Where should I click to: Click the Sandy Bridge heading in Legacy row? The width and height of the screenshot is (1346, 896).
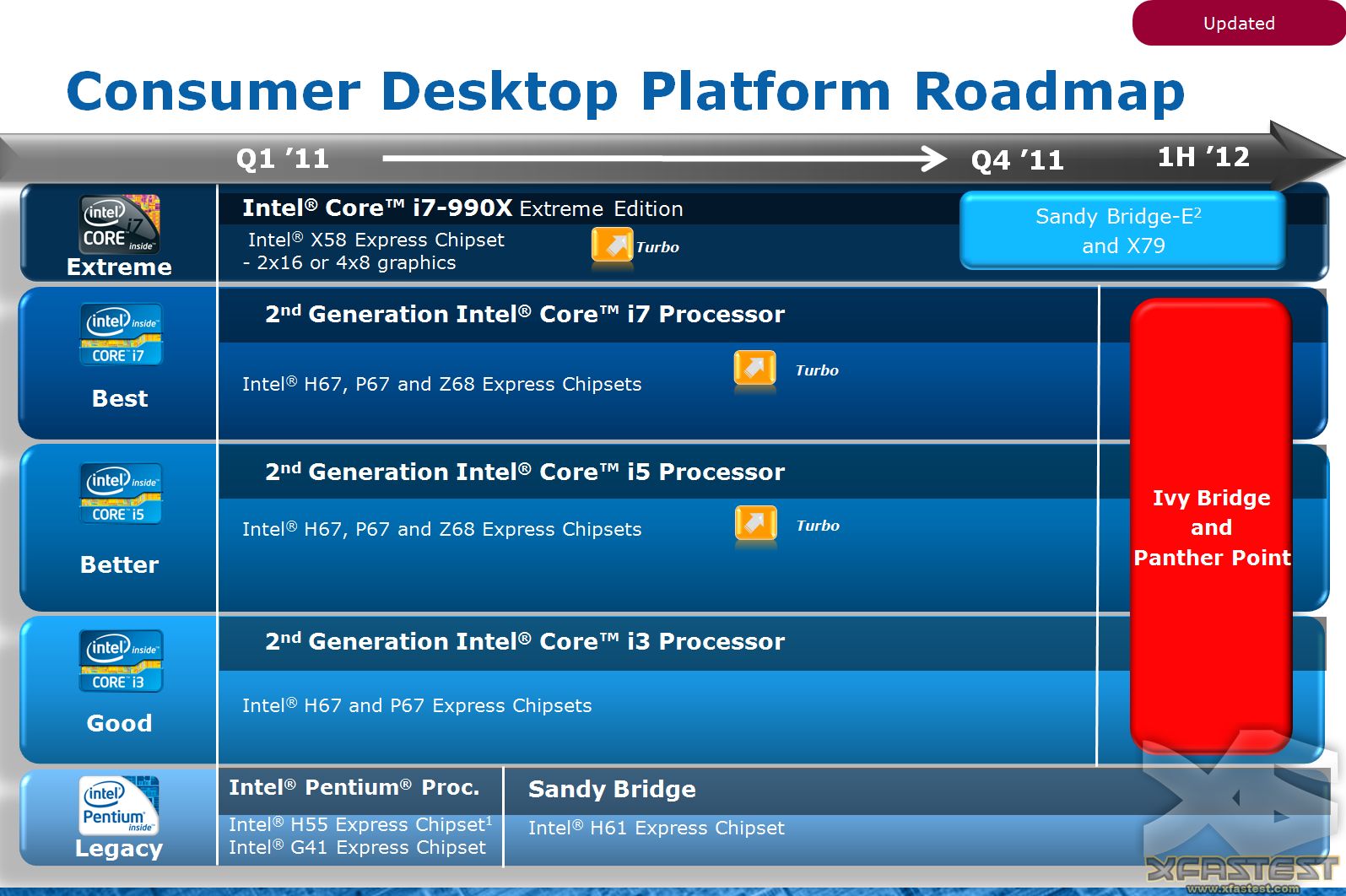tap(612, 790)
